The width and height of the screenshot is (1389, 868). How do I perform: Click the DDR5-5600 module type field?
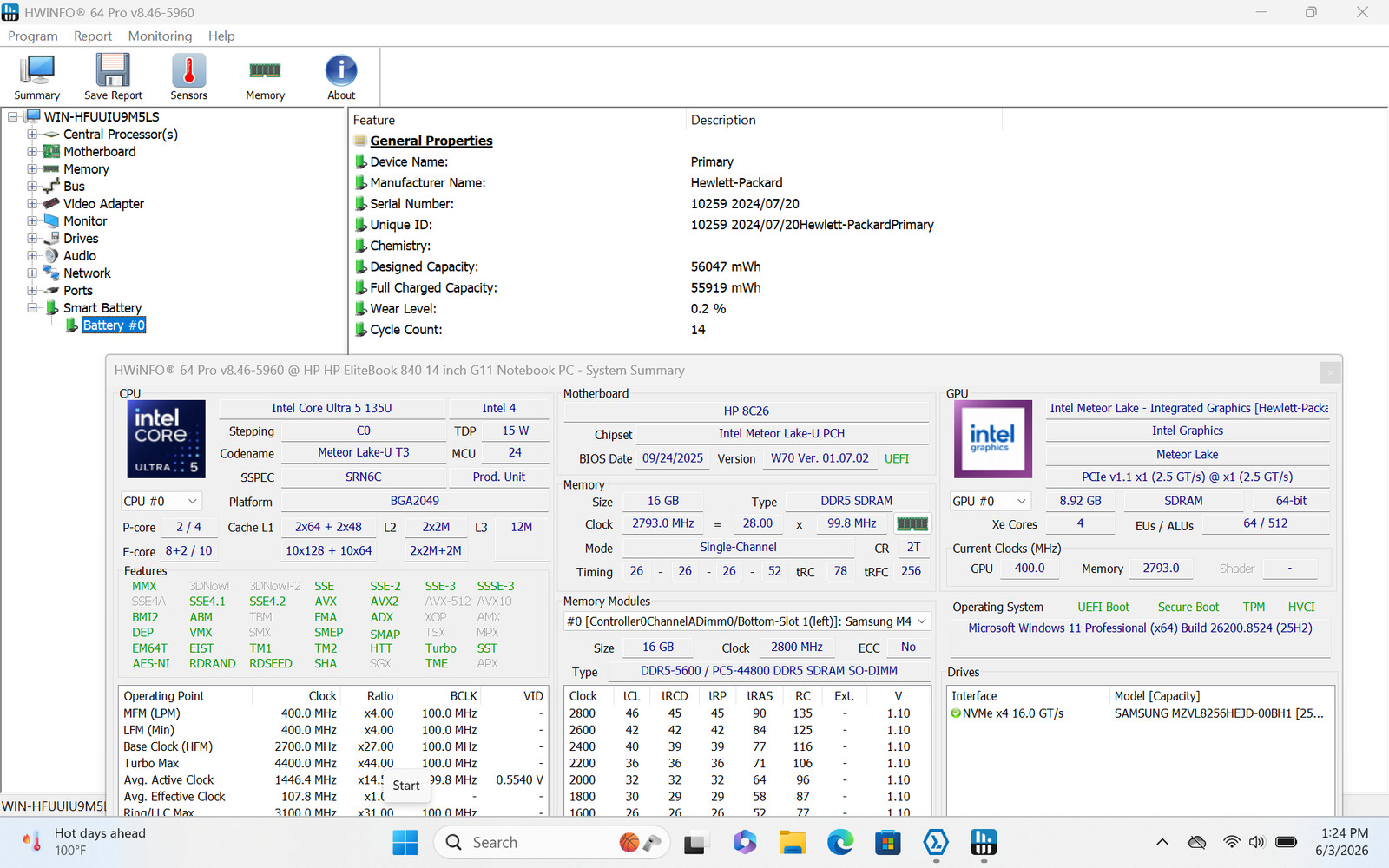coord(769,671)
